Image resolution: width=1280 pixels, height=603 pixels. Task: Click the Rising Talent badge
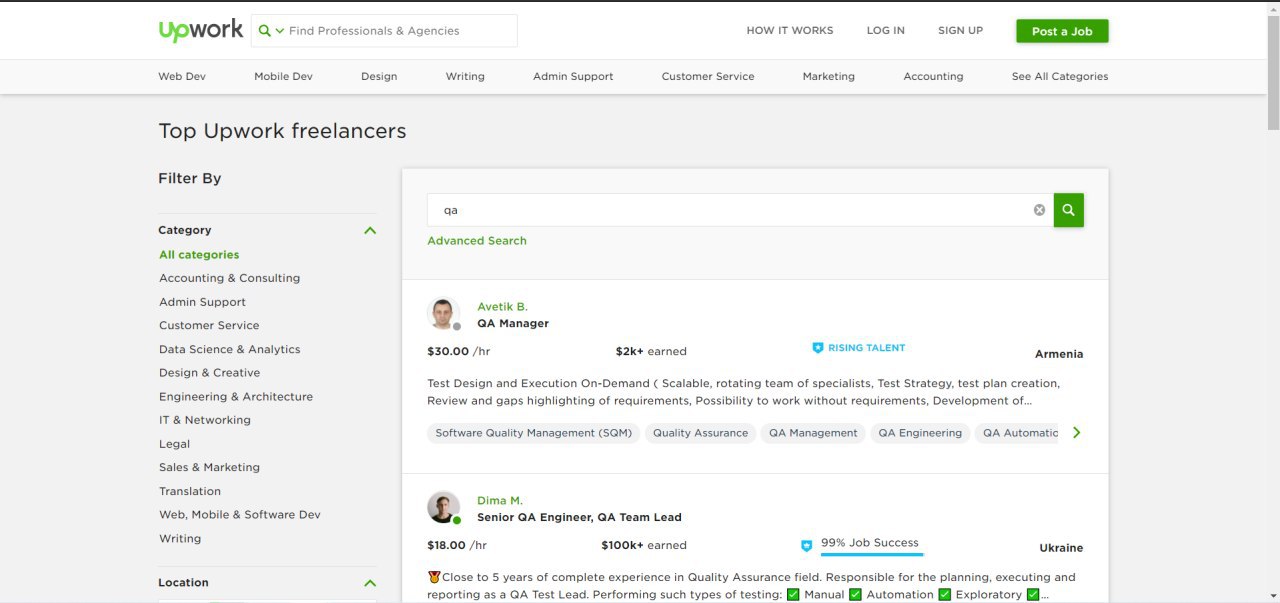click(859, 348)
